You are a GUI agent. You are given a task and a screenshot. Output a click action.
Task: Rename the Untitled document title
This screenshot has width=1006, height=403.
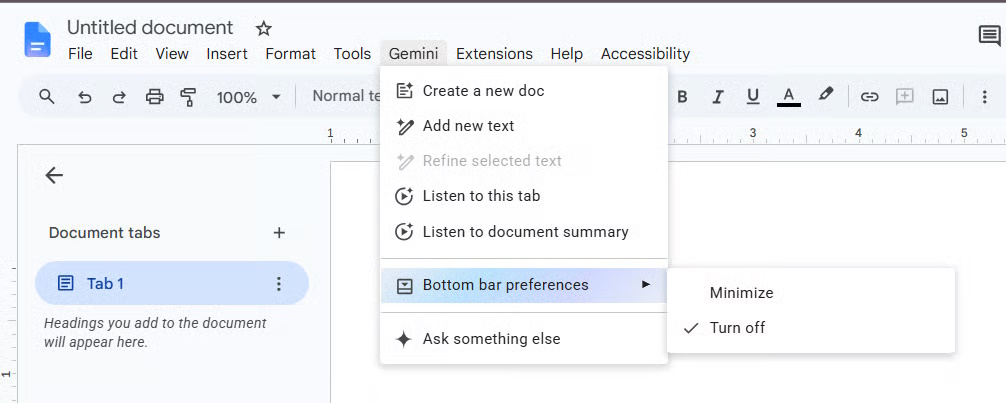(x=150, y=28)
